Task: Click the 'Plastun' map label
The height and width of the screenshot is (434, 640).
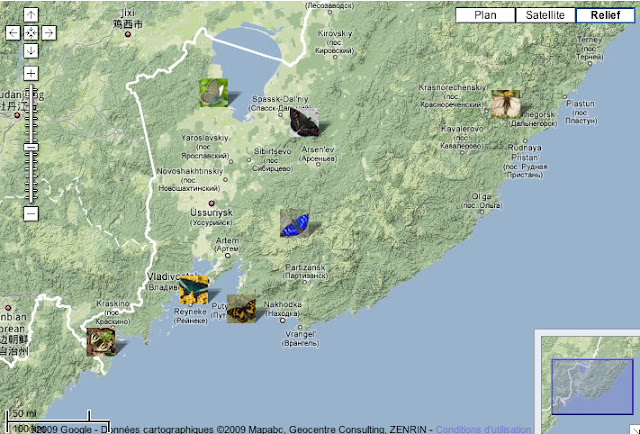Action: [580, 104]
